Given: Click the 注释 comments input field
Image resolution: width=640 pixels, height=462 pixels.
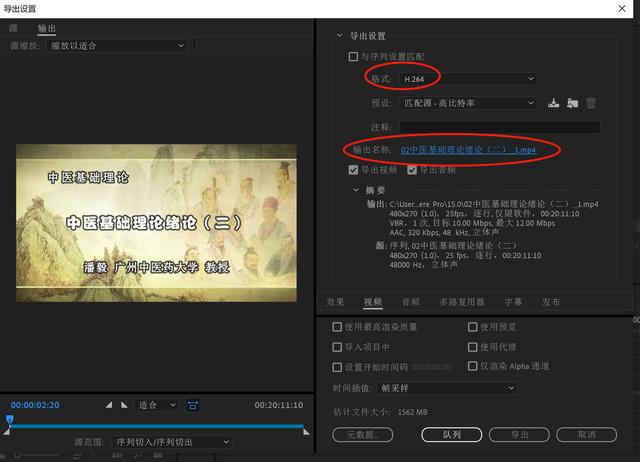Looking at the screenshot, I should click(x=499, y=127).
